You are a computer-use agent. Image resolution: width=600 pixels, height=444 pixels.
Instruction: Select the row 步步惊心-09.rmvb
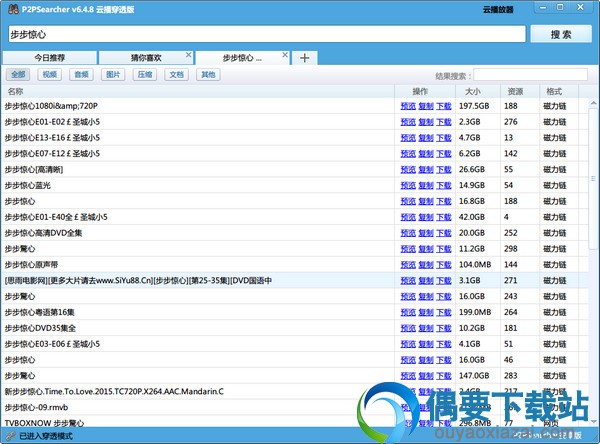[x=295, y=408]
